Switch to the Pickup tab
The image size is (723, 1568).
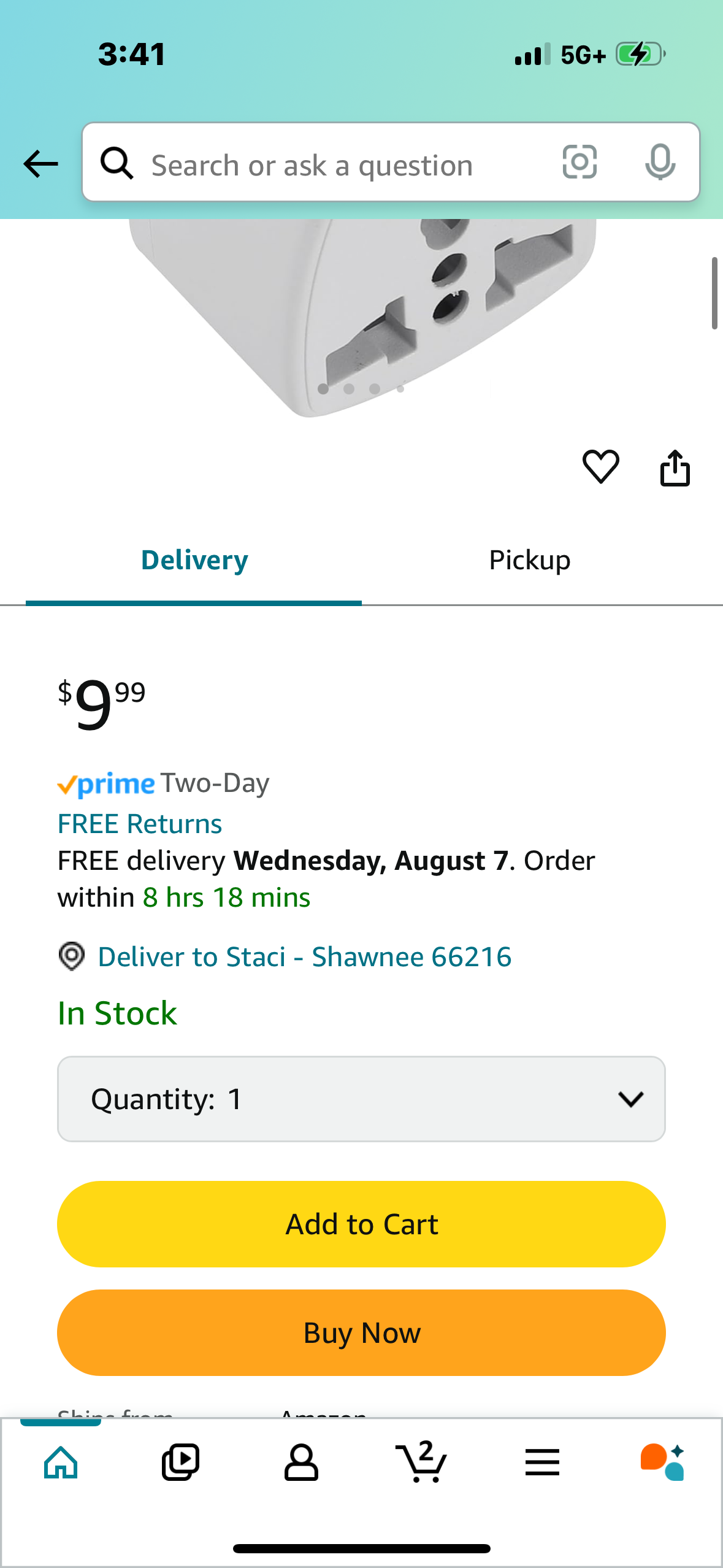pyautogui.click(x=530, y=561)
